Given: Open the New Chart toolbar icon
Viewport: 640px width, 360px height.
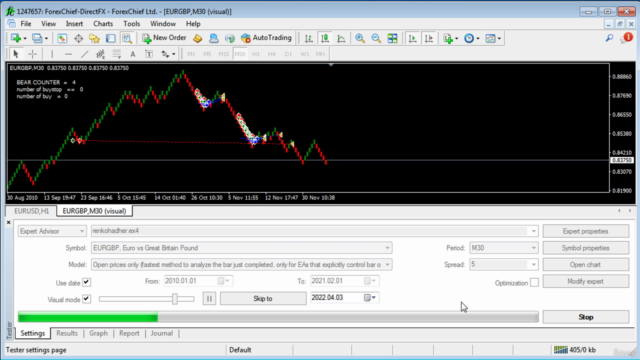Looking at the screenshot, I should tap(16, 38).
